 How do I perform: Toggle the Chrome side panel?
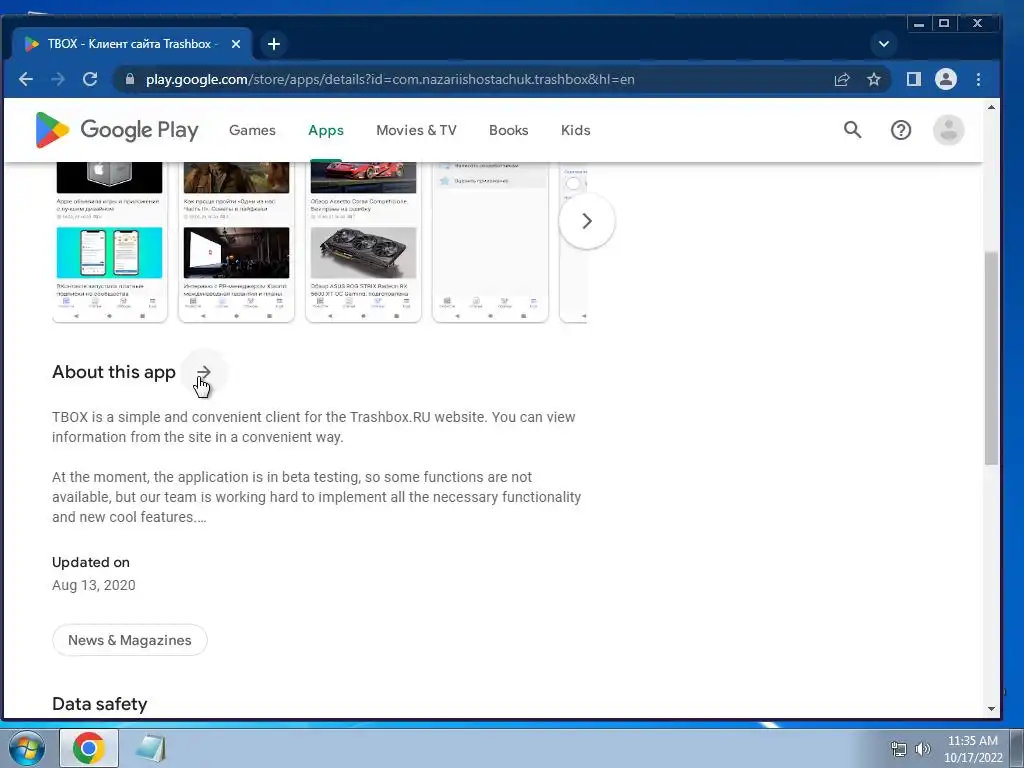[914, 80]
